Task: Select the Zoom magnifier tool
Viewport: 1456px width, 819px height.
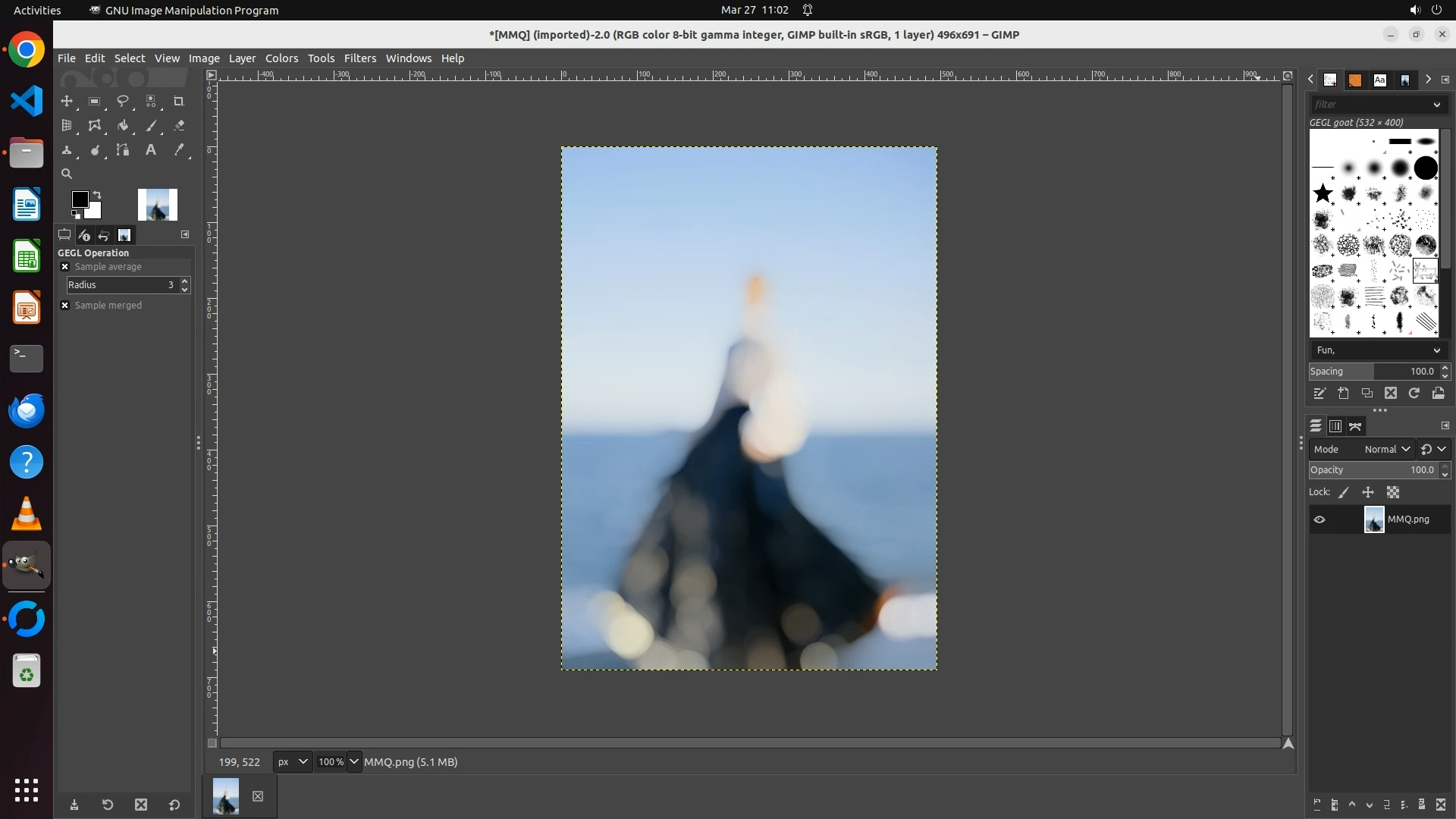Action: tap(67, 174)
